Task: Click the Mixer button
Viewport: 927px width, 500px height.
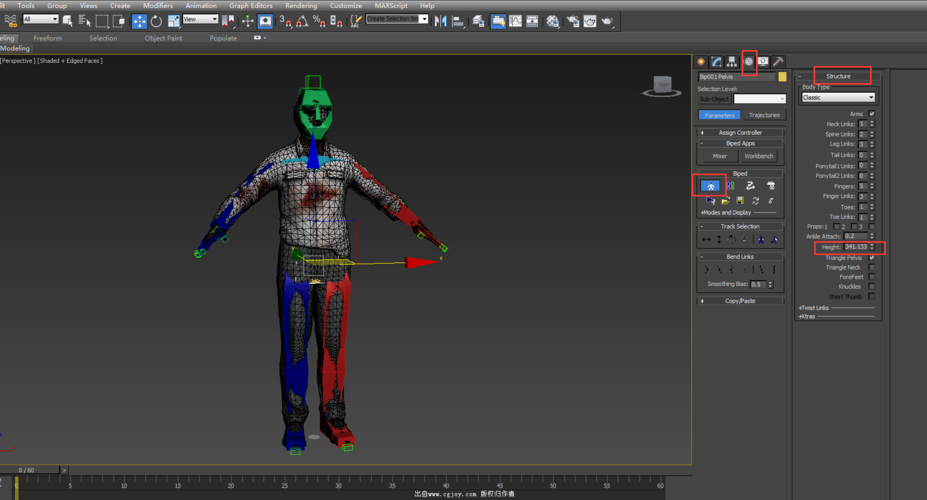Action: [719, 156]
